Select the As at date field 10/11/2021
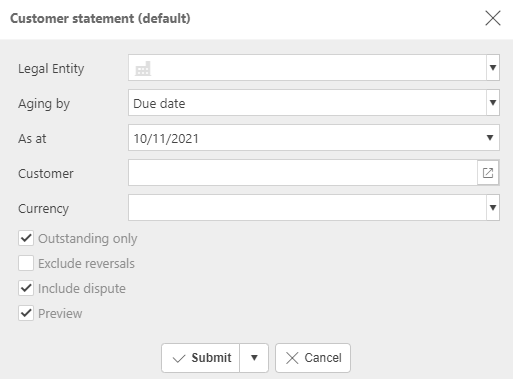Image resolution: width=513 pixels, height=379 pixels. coord(306,138)
